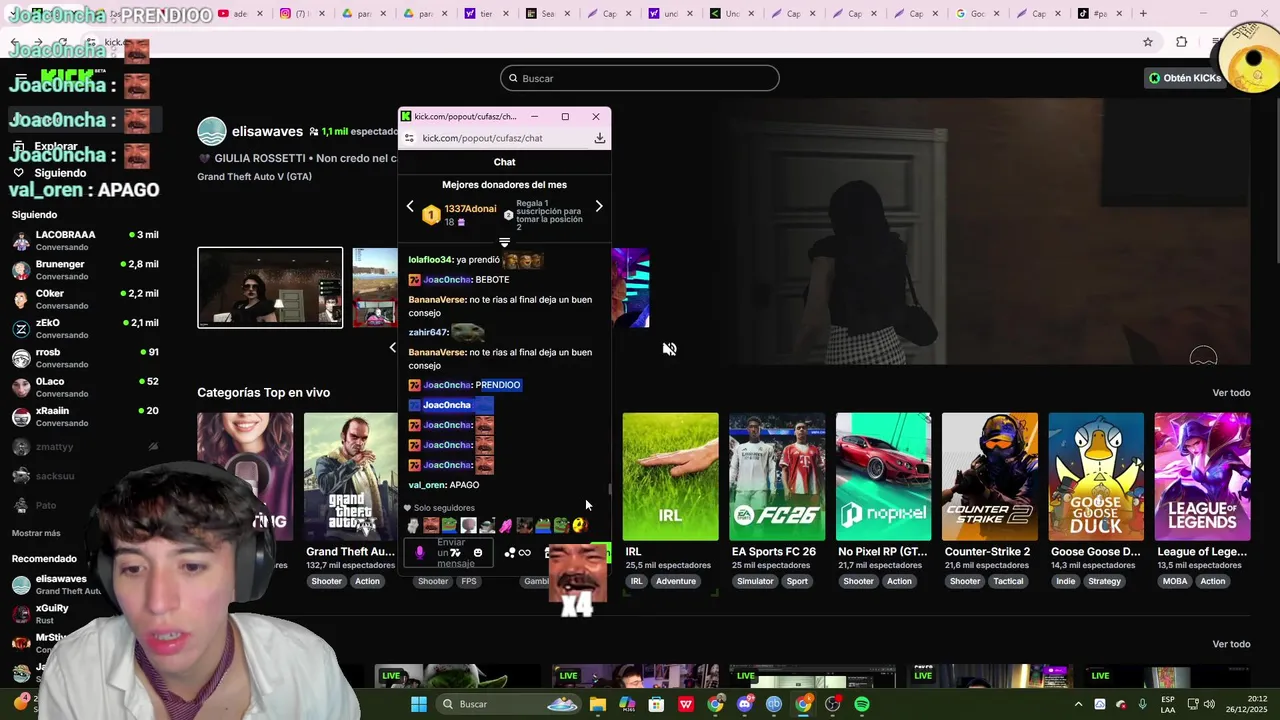Open C0ker in the following list
The height and width of the screenshot is (720, 1280).
[x=85, y=299]
